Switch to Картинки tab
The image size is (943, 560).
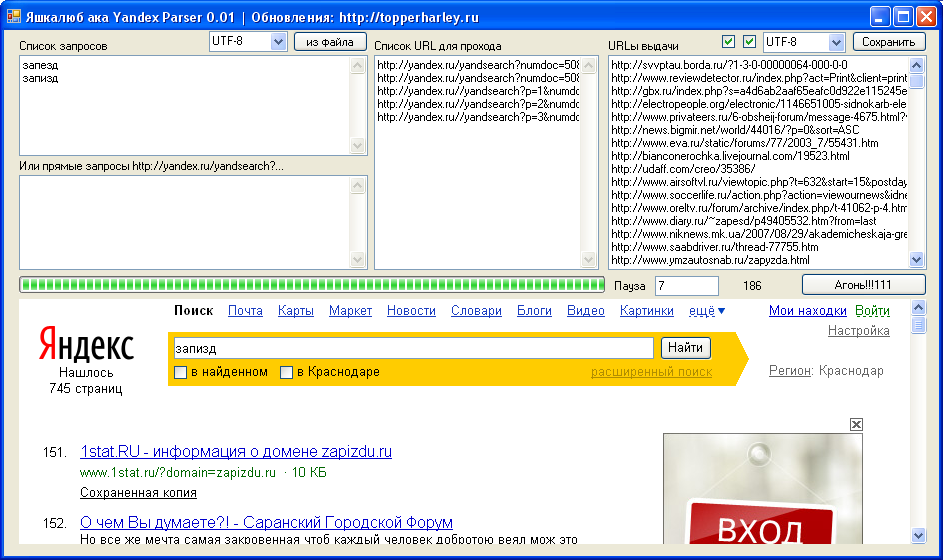(647, 310)
